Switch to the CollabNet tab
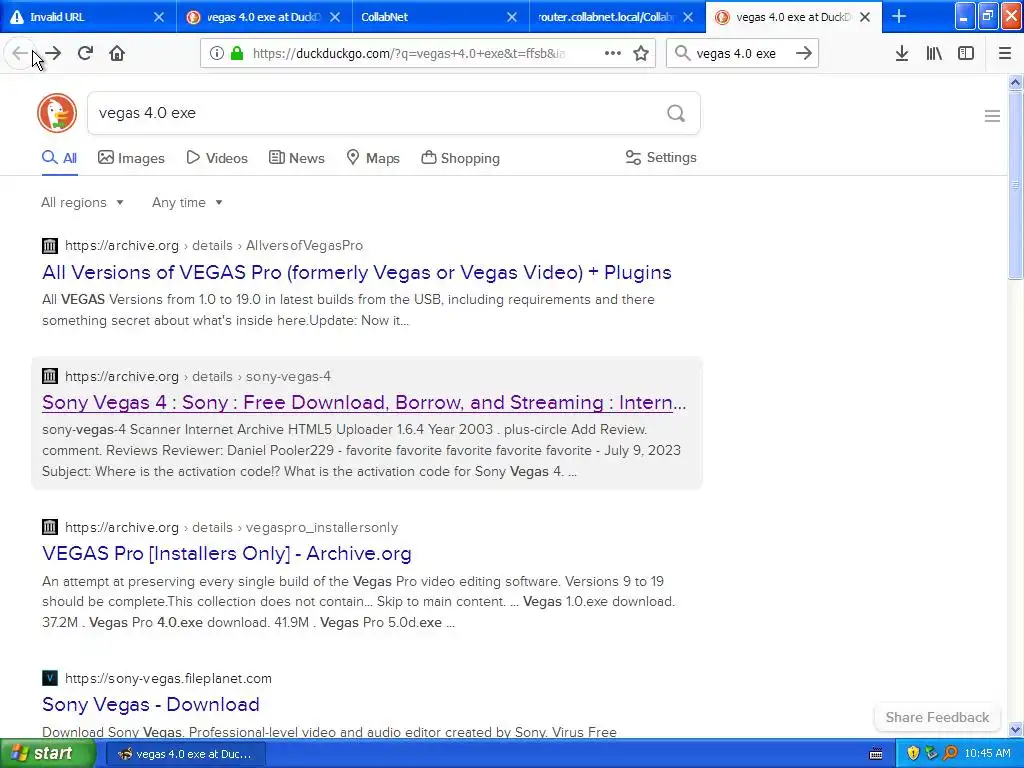Viewport: 1024px width, 768px height. click(441, 17)
